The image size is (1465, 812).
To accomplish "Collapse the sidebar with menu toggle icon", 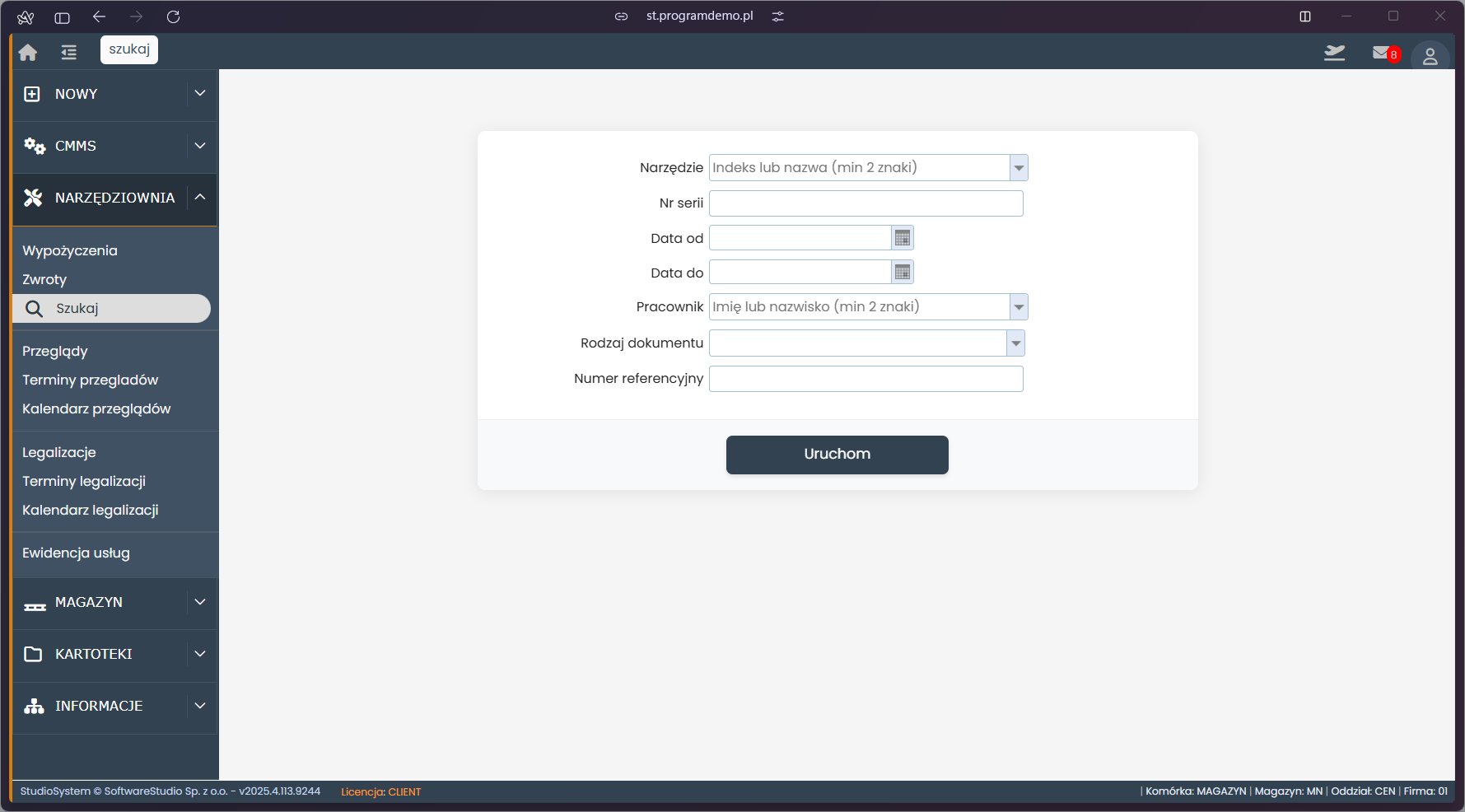I will tap(68, 53).
